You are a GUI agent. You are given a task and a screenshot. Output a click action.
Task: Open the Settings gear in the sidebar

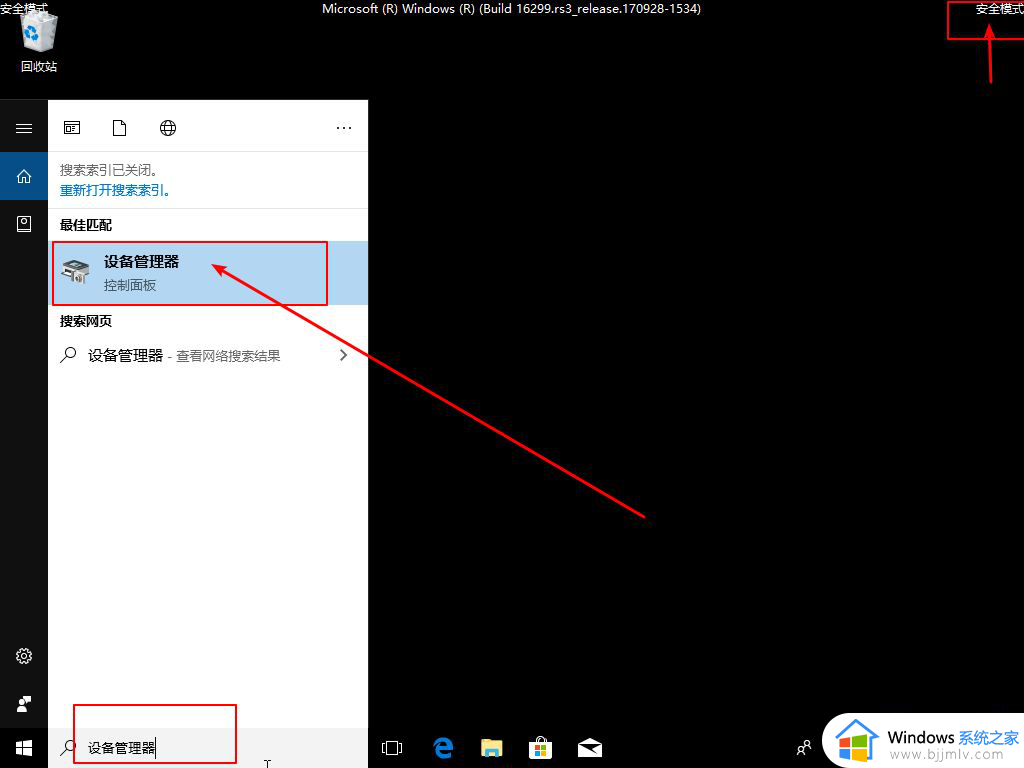click(24, 656)
